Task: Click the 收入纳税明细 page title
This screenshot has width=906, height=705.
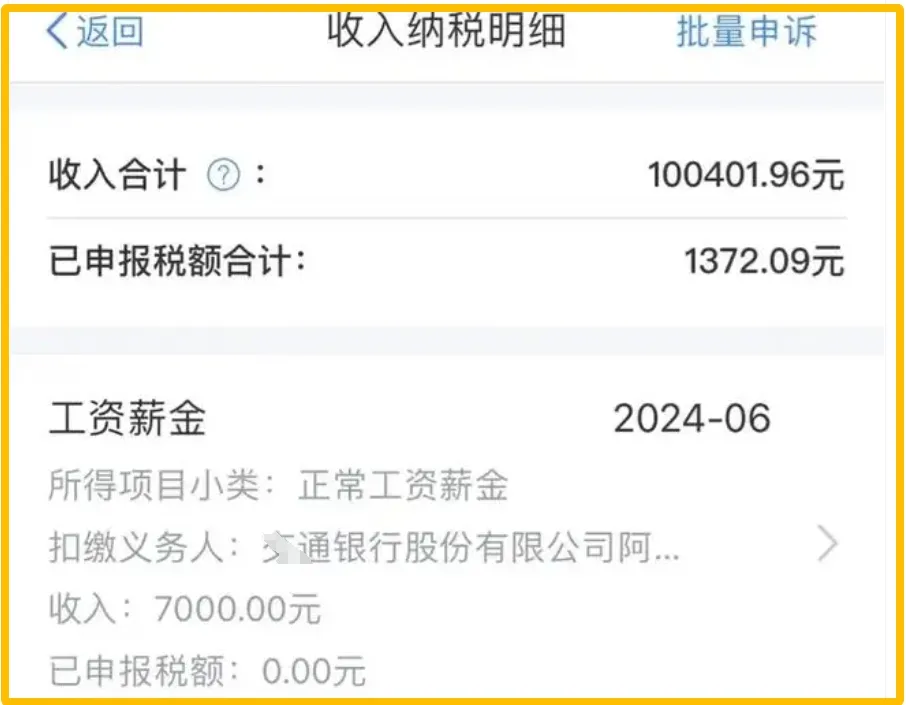Action: pos(447,30)
